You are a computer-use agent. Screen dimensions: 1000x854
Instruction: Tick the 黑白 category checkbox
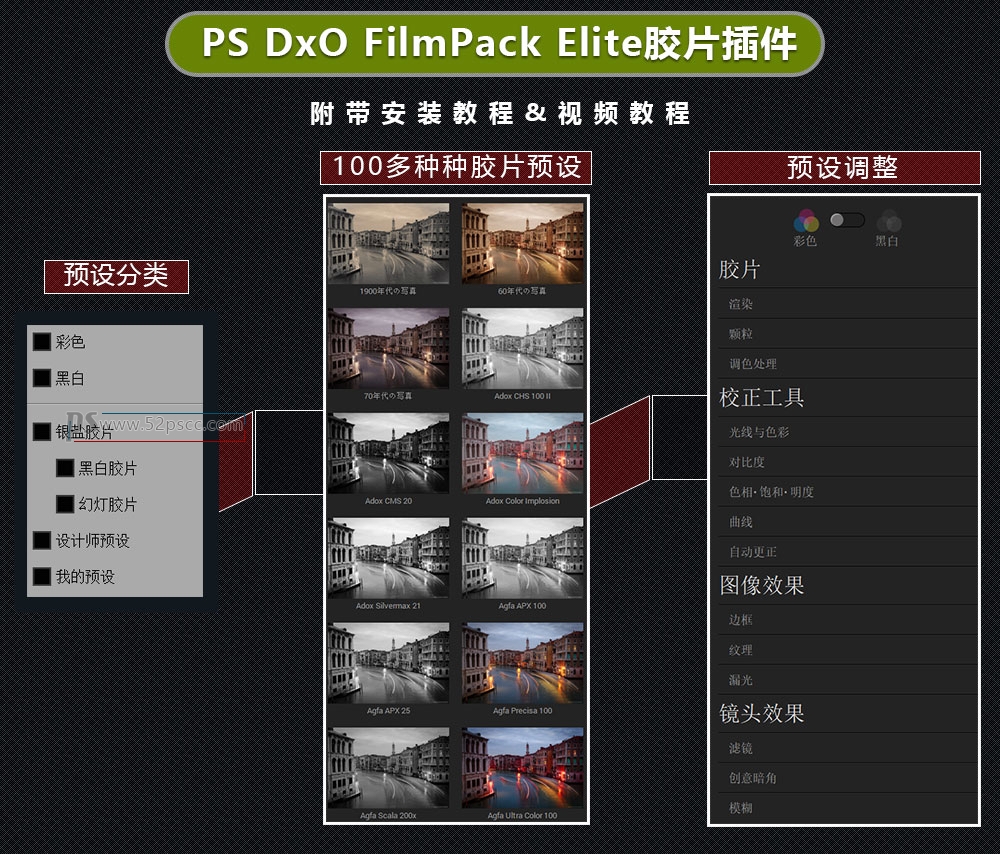(x=42, y=378)
